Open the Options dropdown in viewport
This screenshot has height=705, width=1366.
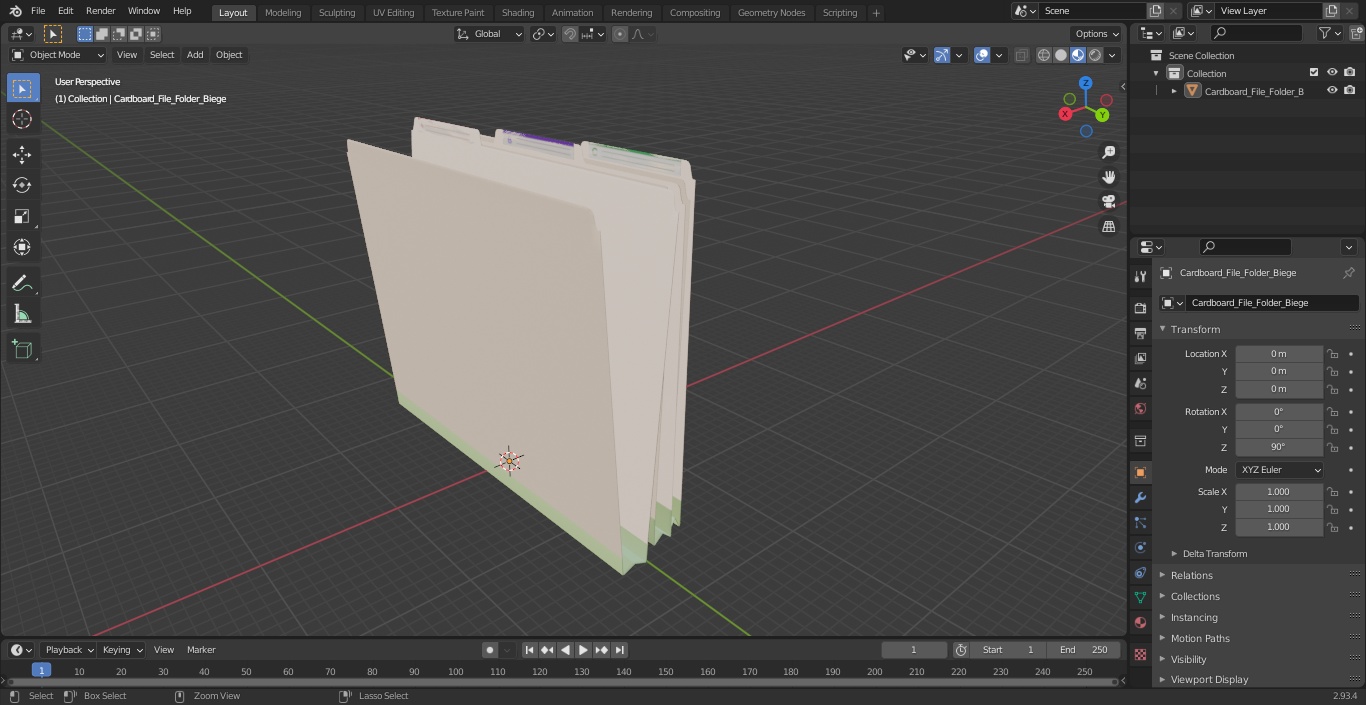coord(1096,34)
